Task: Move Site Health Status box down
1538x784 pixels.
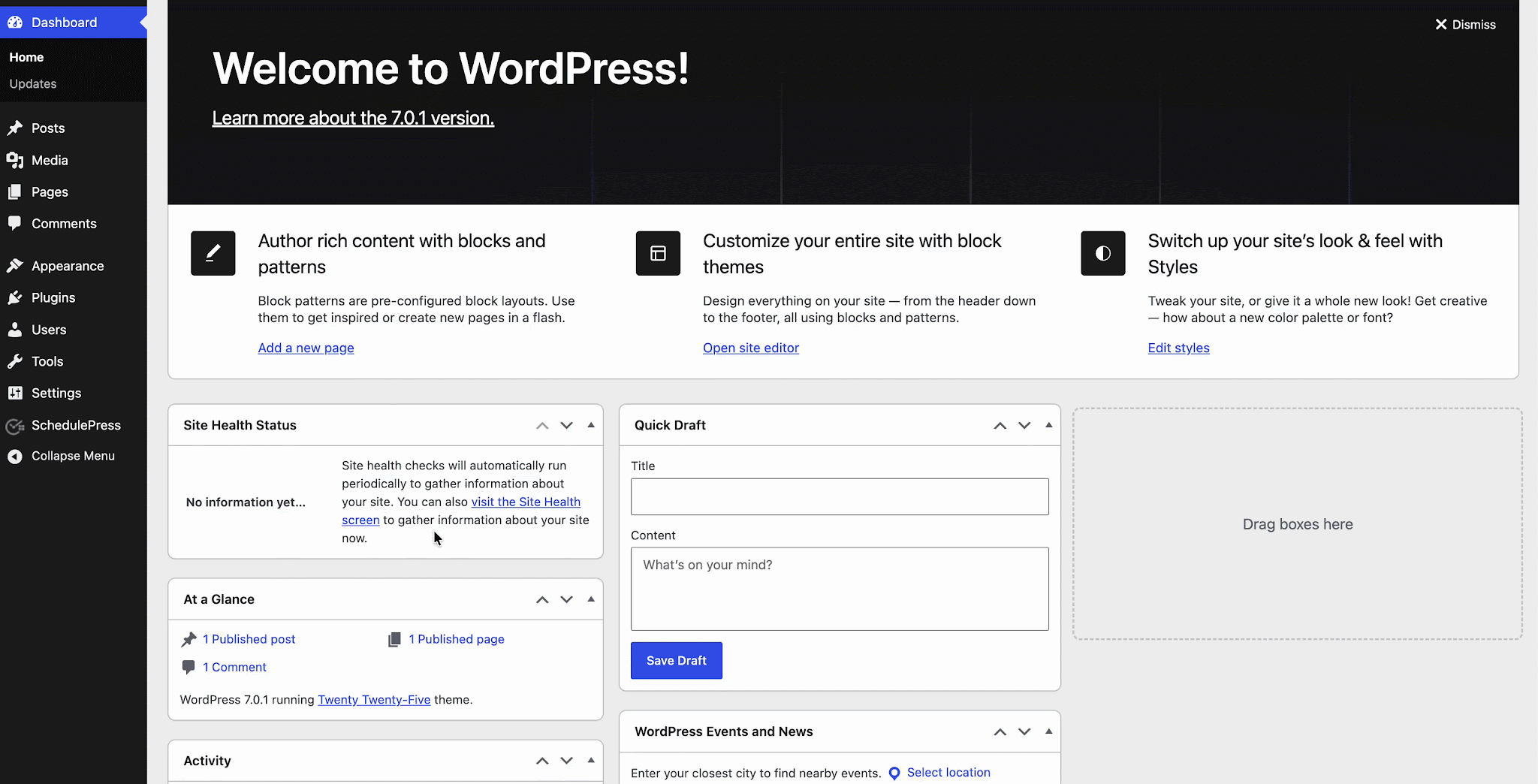Action: pyautogui.click(x=567, y=425)
